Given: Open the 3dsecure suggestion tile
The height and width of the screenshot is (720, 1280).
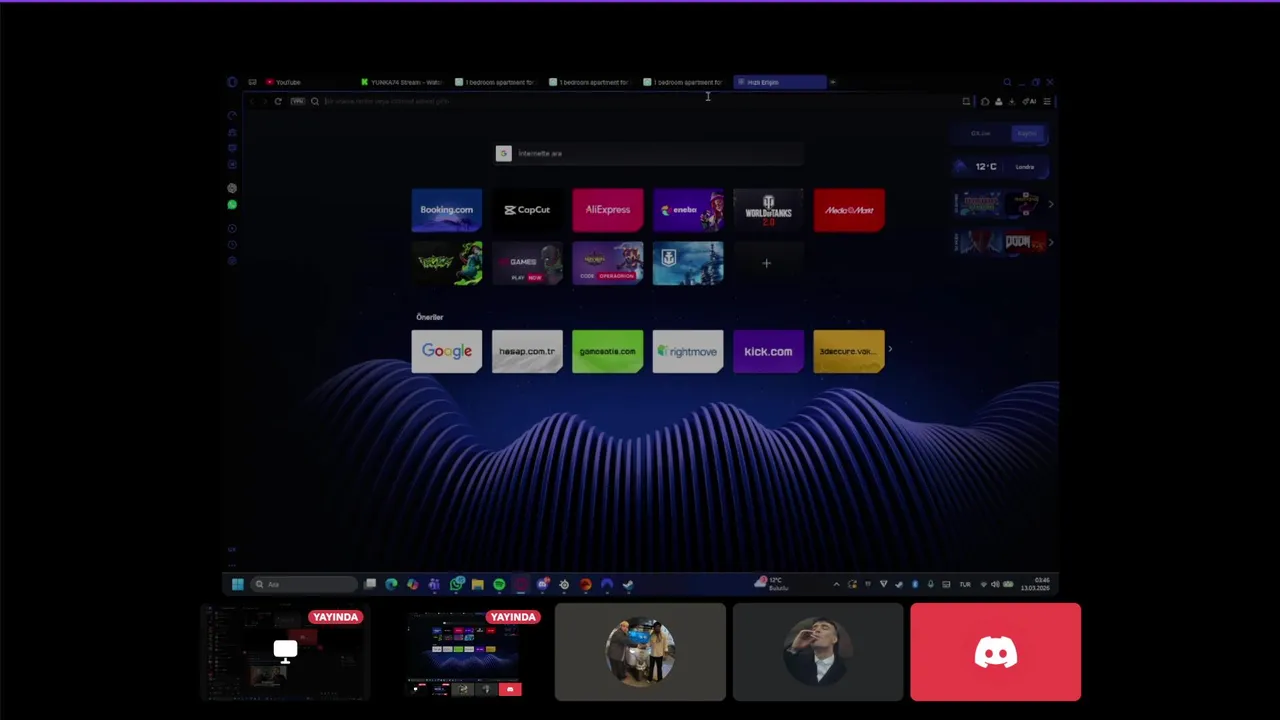Looking at the screenshot, I should point(849,351).
